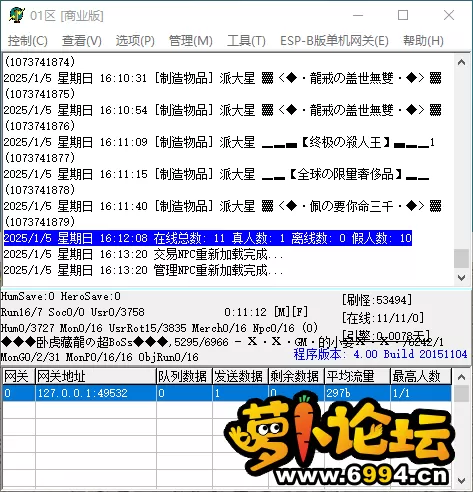This screenshot has width=473, height=492.
Task: Click the MonG0/2/31 MonP0/16/16 status line
Action: (x=100, y=357)
